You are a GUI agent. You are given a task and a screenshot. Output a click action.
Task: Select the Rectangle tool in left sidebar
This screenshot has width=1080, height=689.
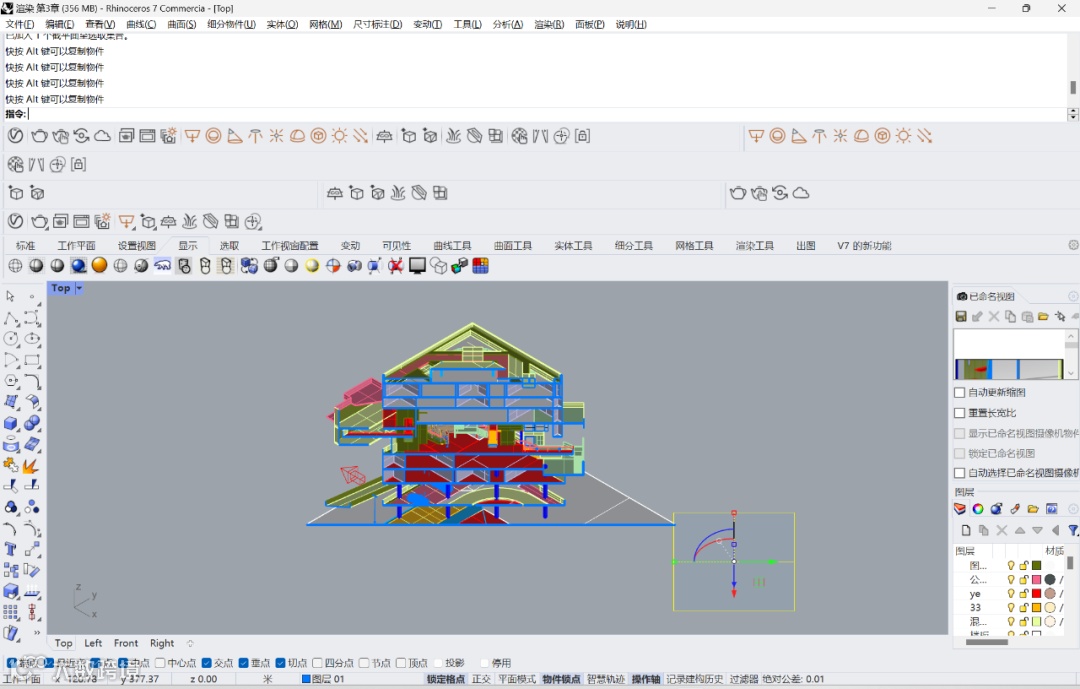(32, 360)
